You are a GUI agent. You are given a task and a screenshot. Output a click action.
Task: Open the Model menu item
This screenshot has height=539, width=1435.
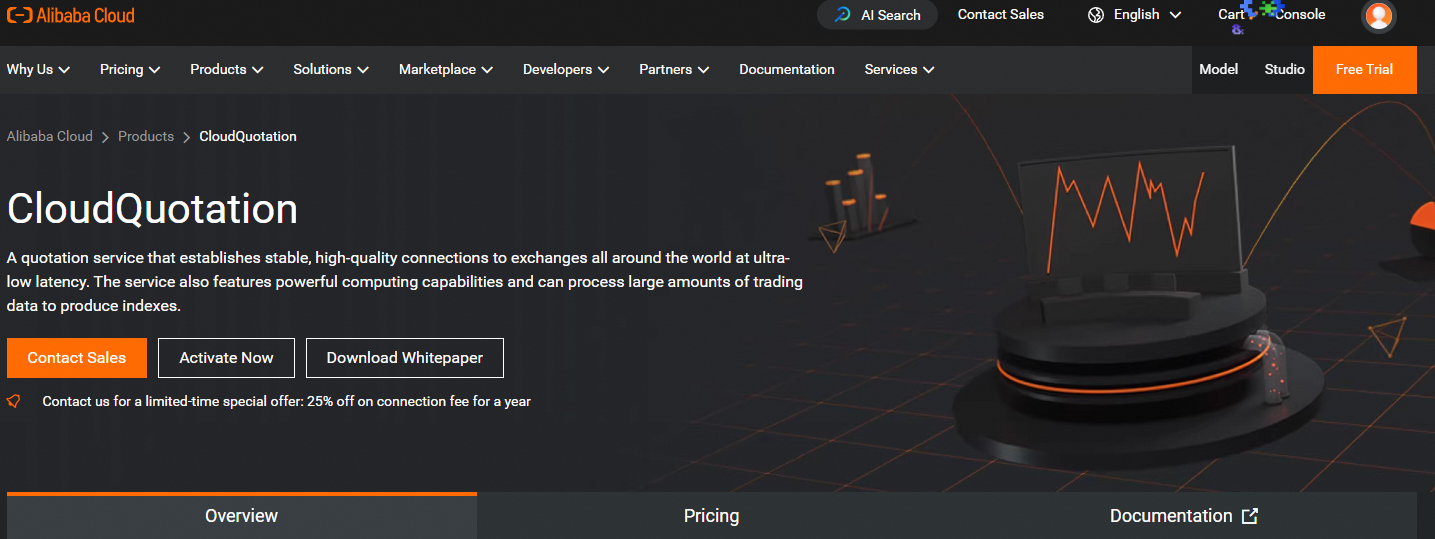[1218, 69]
